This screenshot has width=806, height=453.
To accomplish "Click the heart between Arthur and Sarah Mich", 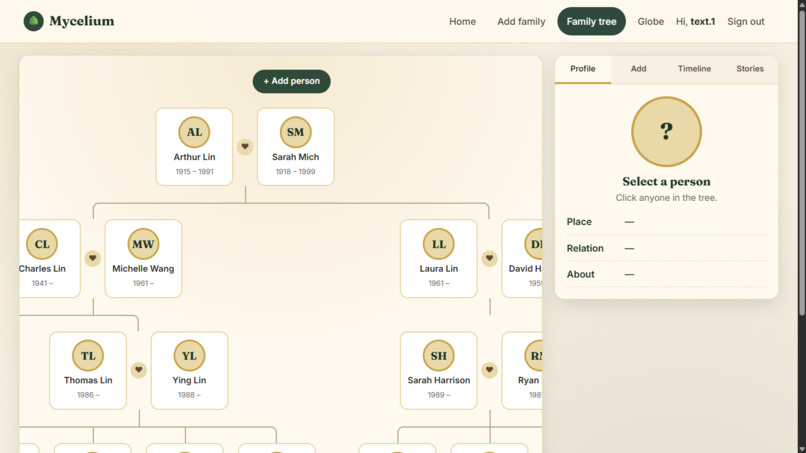I will pos(245,147).
